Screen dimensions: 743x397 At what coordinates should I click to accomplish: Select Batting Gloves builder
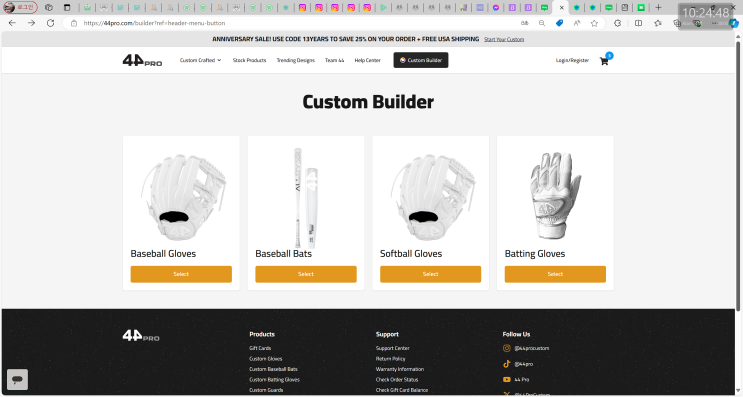click(555, 274)
